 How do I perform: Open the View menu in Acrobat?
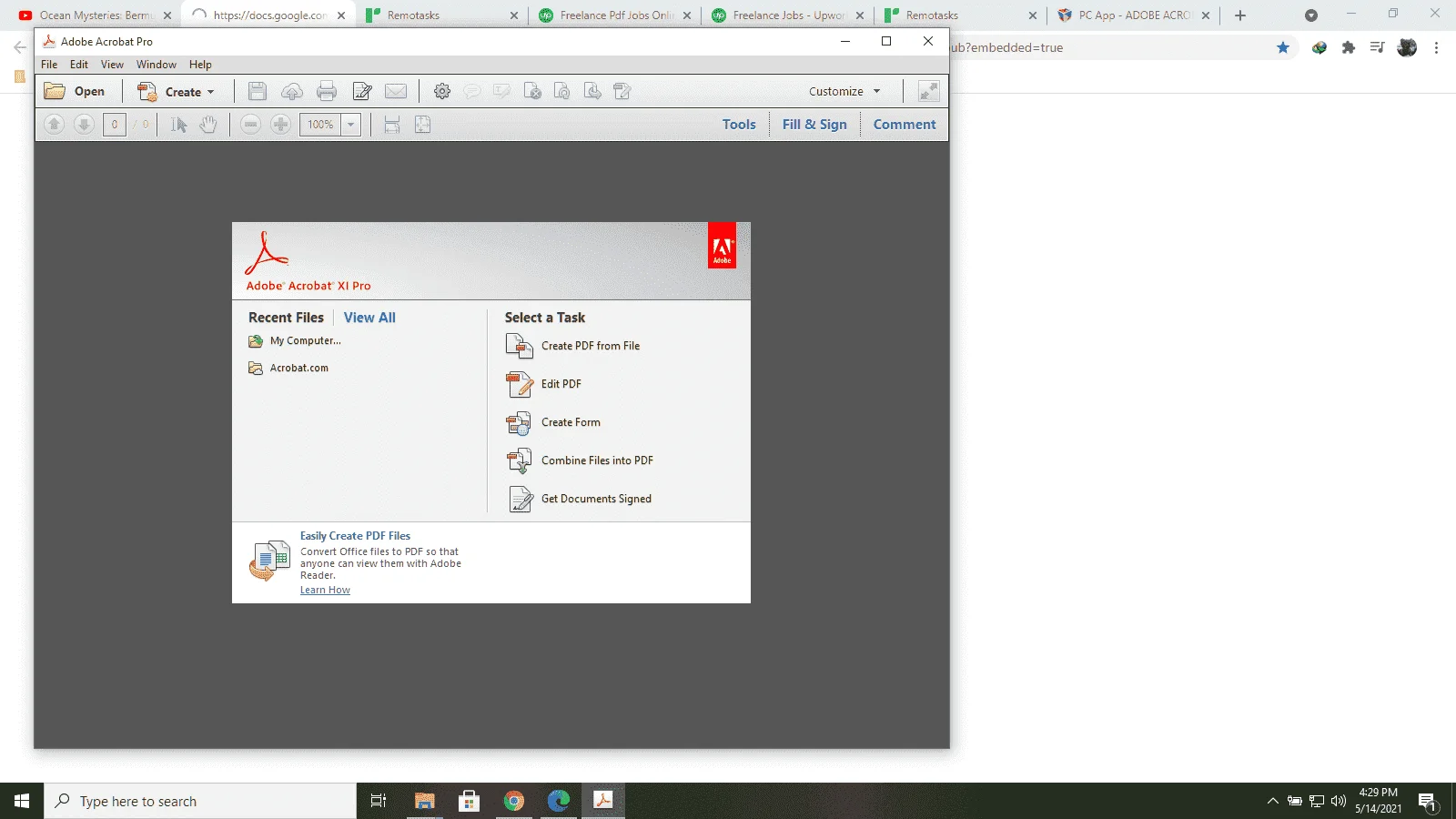tap(112, 65)
